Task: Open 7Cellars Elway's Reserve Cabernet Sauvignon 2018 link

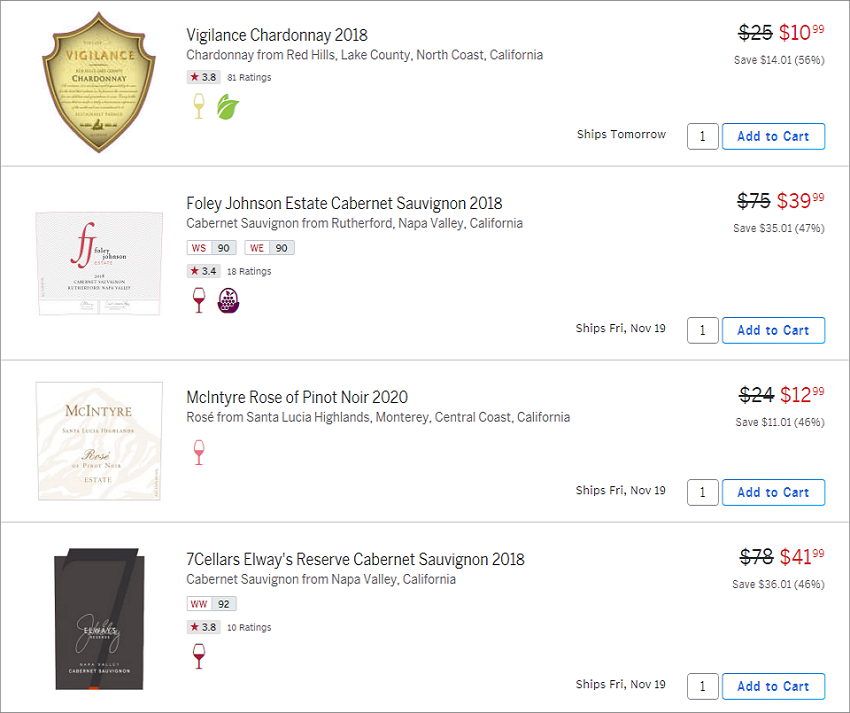Action: pyautogui.click(x=355, y=560)
